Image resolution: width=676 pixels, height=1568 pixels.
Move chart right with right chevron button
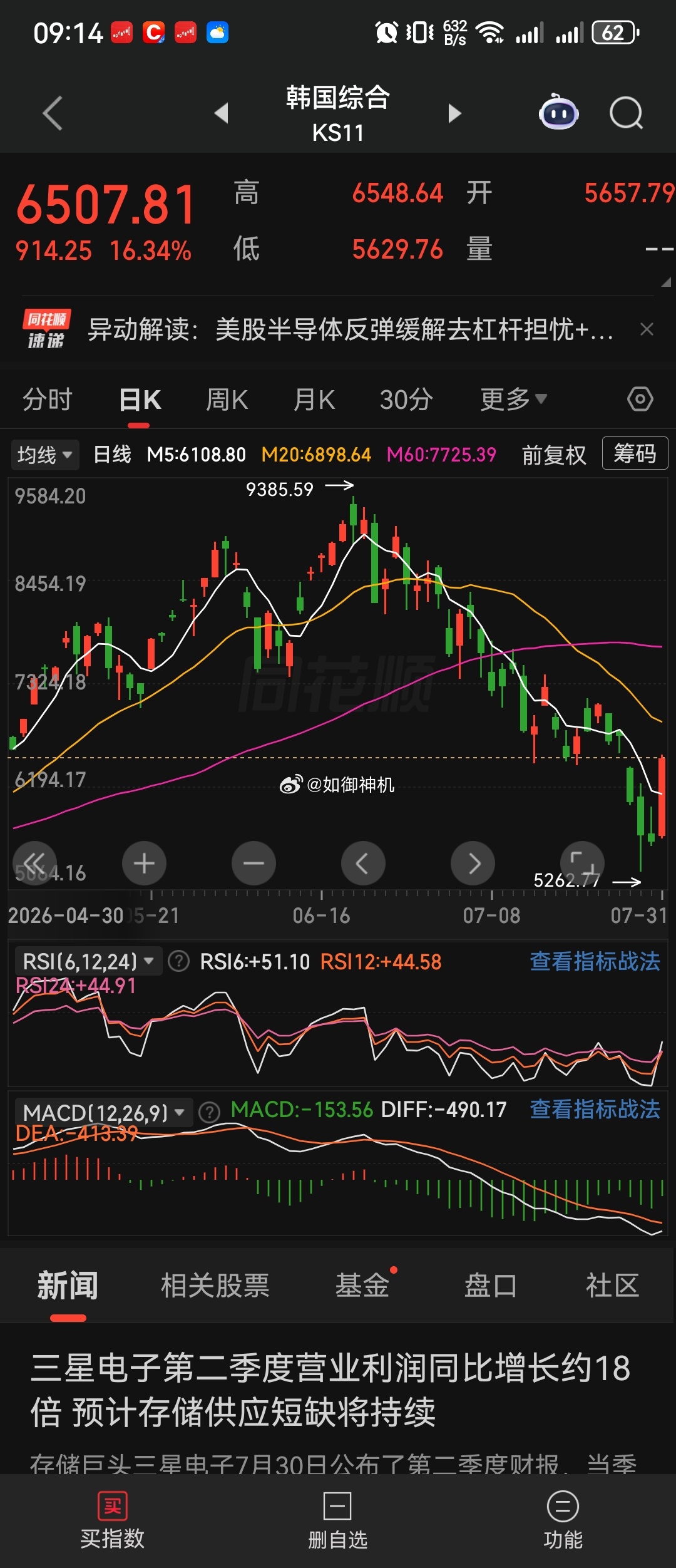pos(473,863)
